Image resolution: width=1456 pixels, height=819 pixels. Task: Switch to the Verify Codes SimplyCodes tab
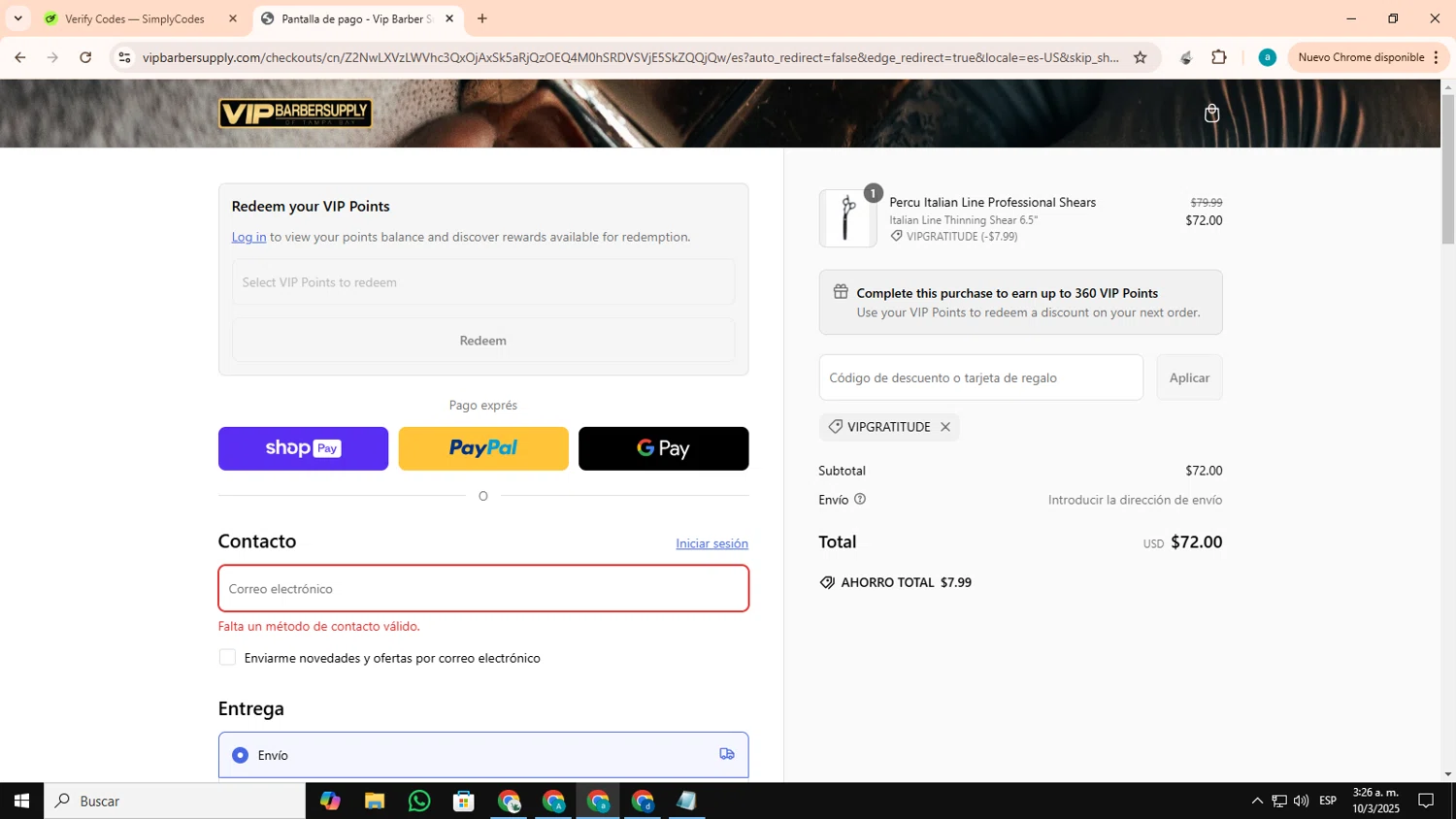click(x=136, y=18)
